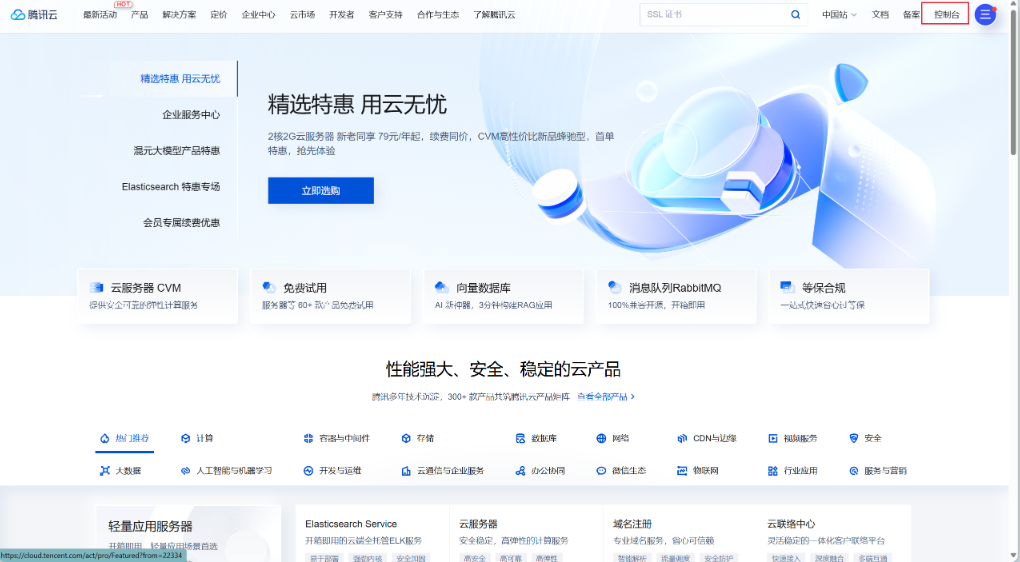Screen dimensions: 1020x562
Task: Click the icon beside 容器与中间件
Action: click(x=308, y=438)
